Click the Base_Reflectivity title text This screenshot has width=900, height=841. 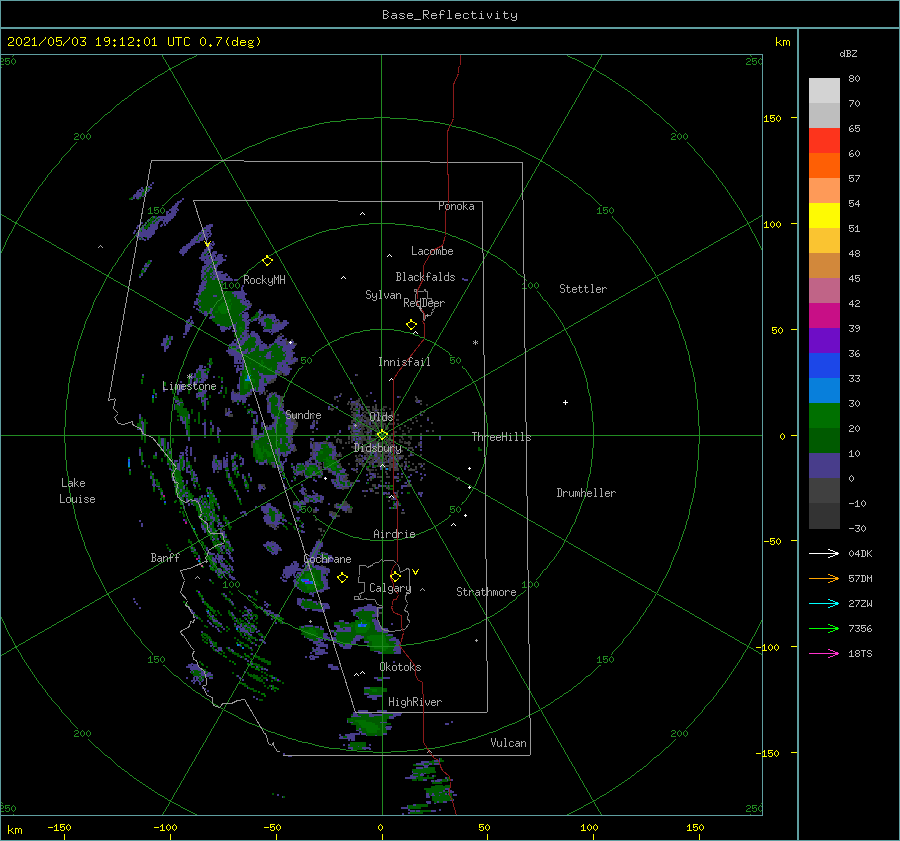(x=450, y=15)
